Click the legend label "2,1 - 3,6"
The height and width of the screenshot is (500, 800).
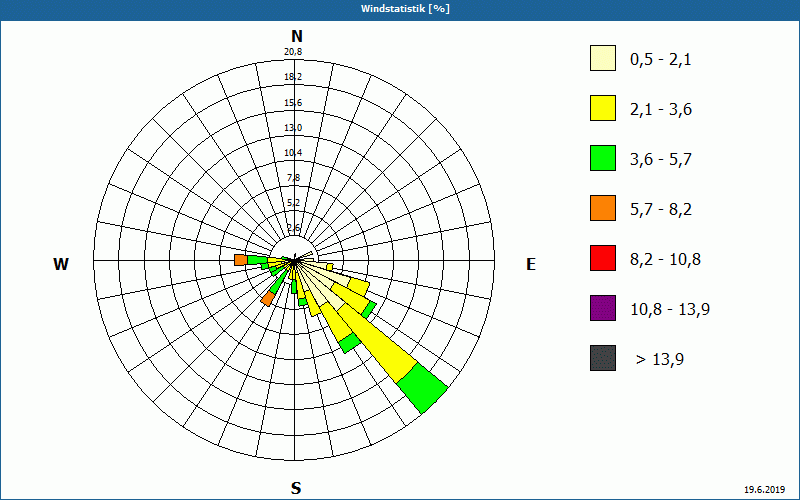click(661, 110)
